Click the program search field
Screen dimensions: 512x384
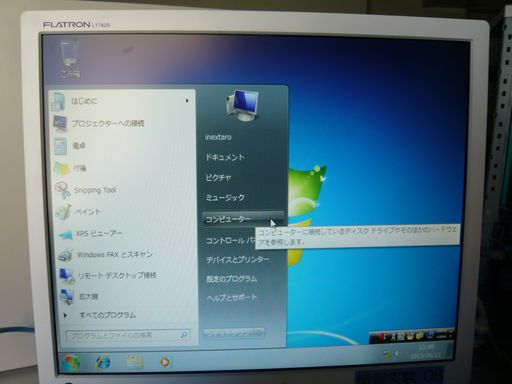(128, 335)
